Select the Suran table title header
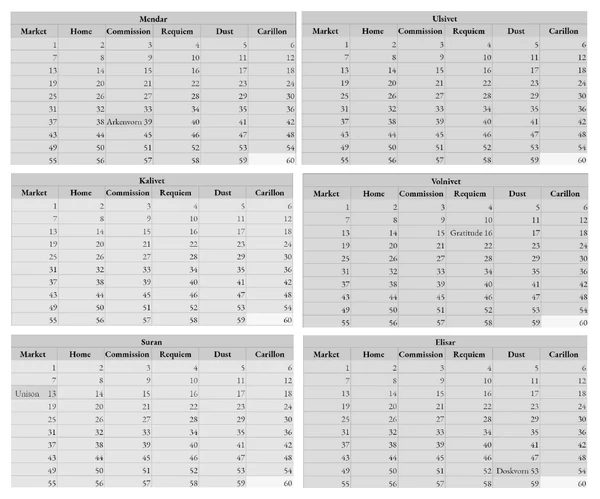 tap(152, 342)
